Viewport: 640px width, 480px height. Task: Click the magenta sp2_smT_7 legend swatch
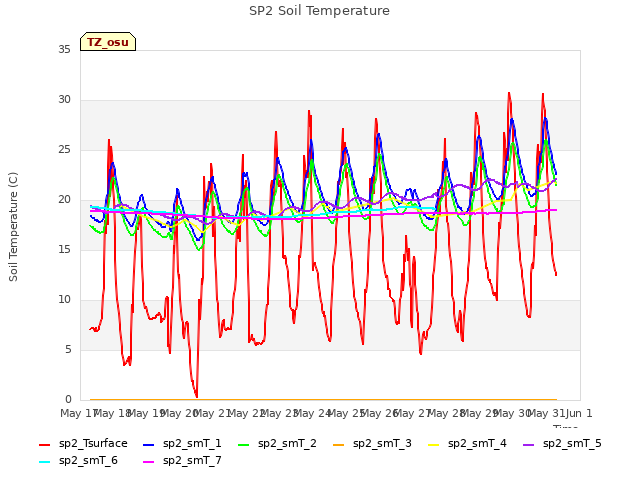tap(149, 462)
